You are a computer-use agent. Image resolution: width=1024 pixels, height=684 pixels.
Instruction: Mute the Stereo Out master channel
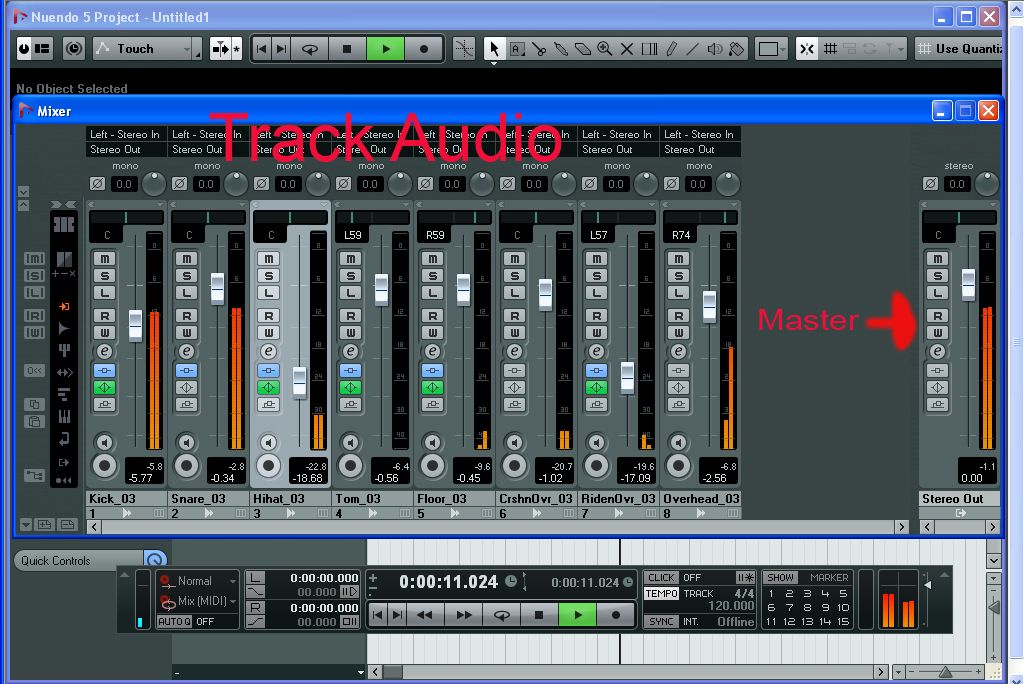[938, 259]
